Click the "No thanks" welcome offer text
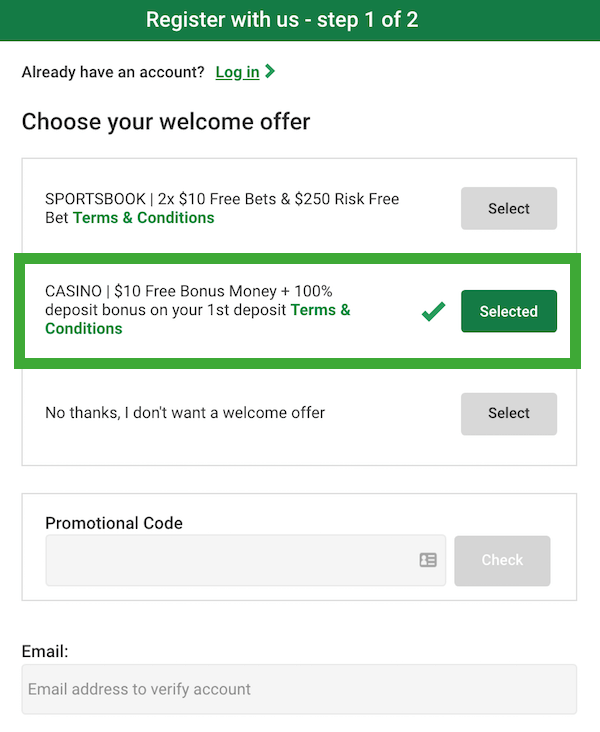This screenshot has height=732, width=600. (185, 412)
